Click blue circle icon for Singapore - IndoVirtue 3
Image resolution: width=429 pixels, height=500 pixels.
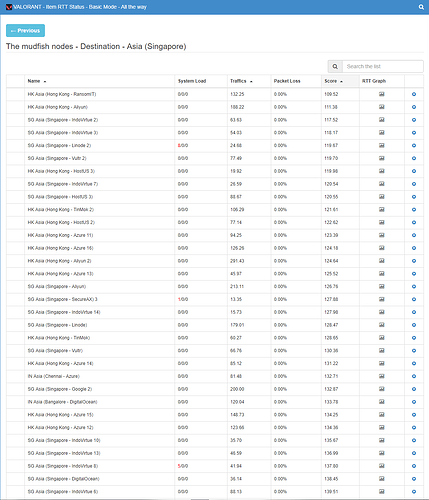click(414, 133)
